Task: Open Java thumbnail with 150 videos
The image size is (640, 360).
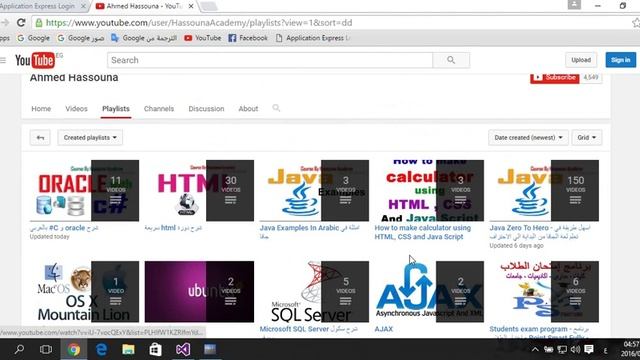Action: coord(544,191)
